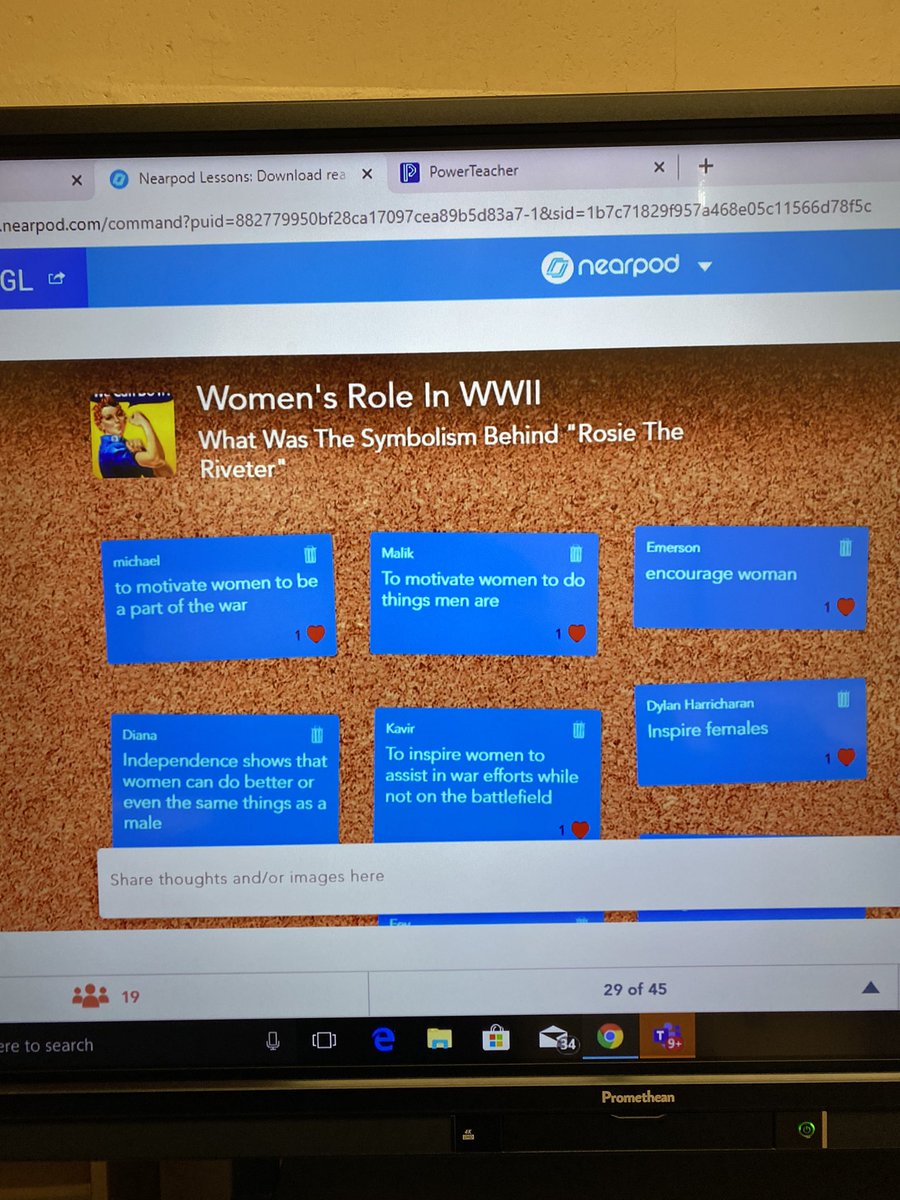Viewport: 900px width, 1200px height.
Task: Delete Kavir's post with trash icon
Action: tap(578, 729)
